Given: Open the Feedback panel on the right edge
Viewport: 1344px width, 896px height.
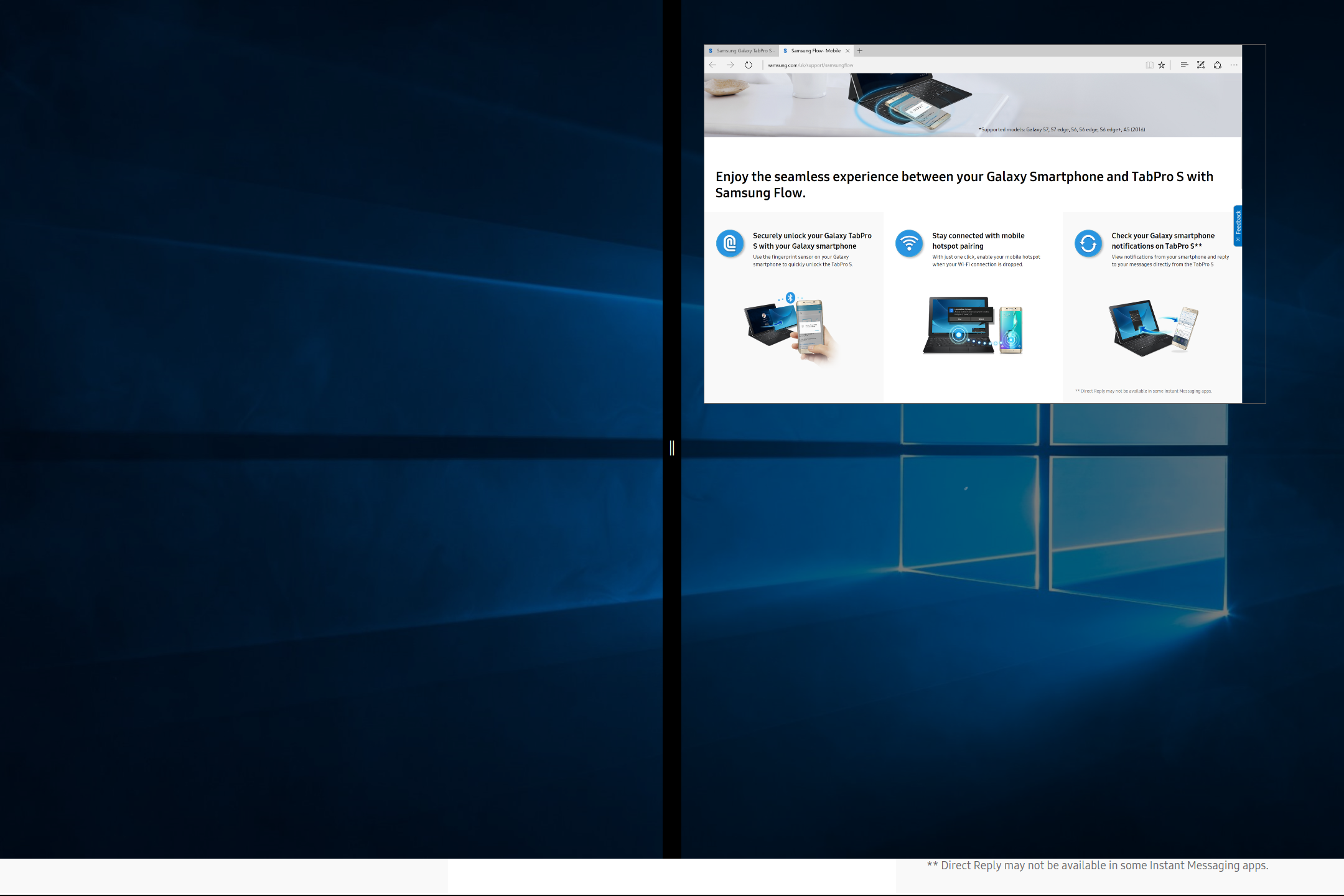Looking at the screenshot, I should click(1239, 226).
